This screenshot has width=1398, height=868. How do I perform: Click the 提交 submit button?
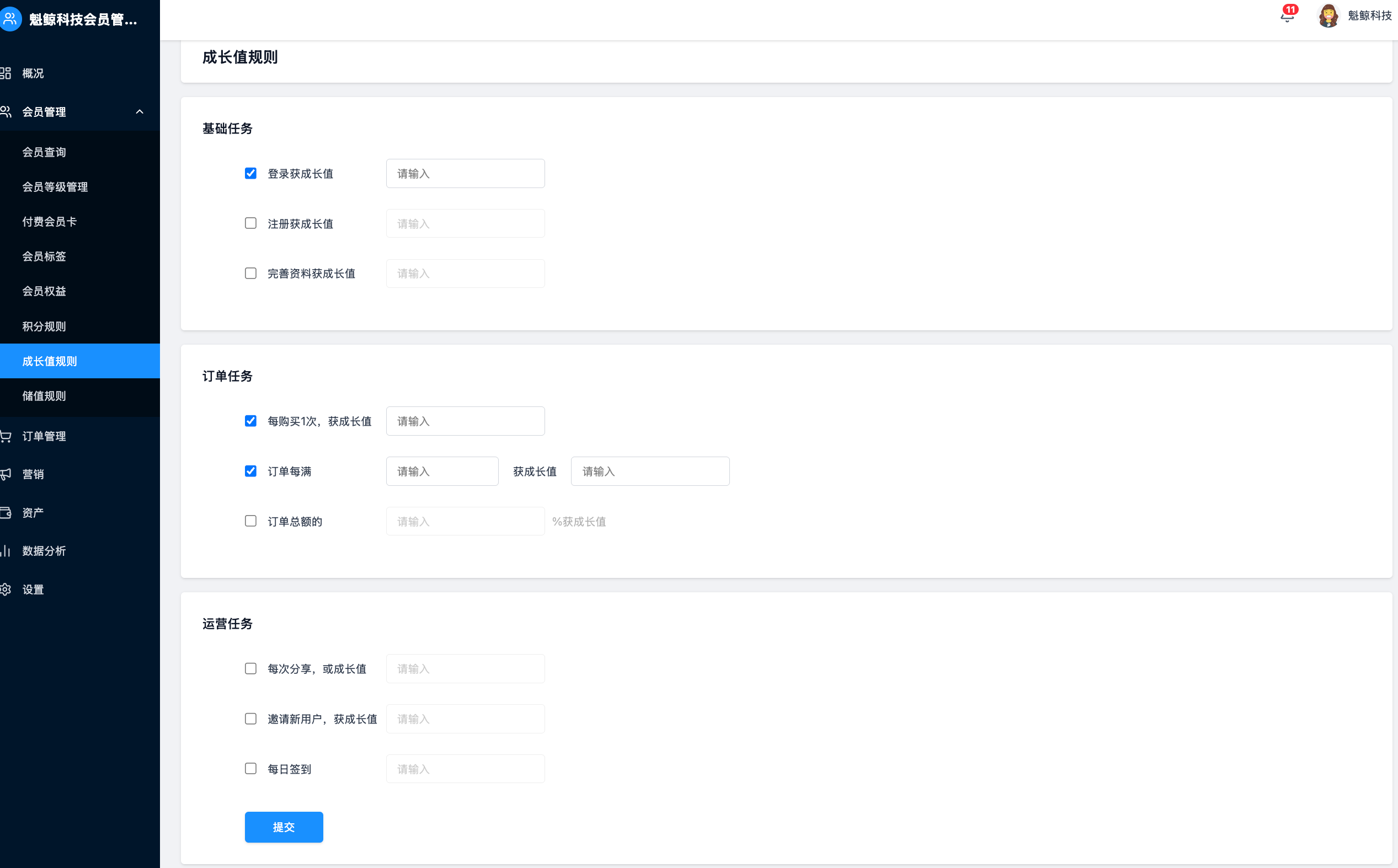[x=284, y=827]
